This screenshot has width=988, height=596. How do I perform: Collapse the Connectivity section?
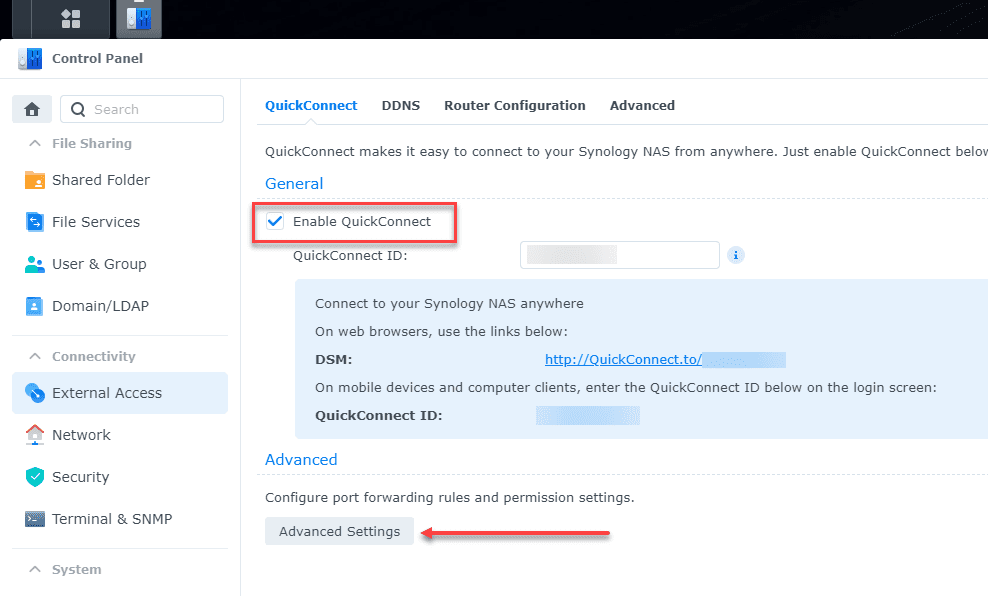pyautogui.click(x=35, y=356)
